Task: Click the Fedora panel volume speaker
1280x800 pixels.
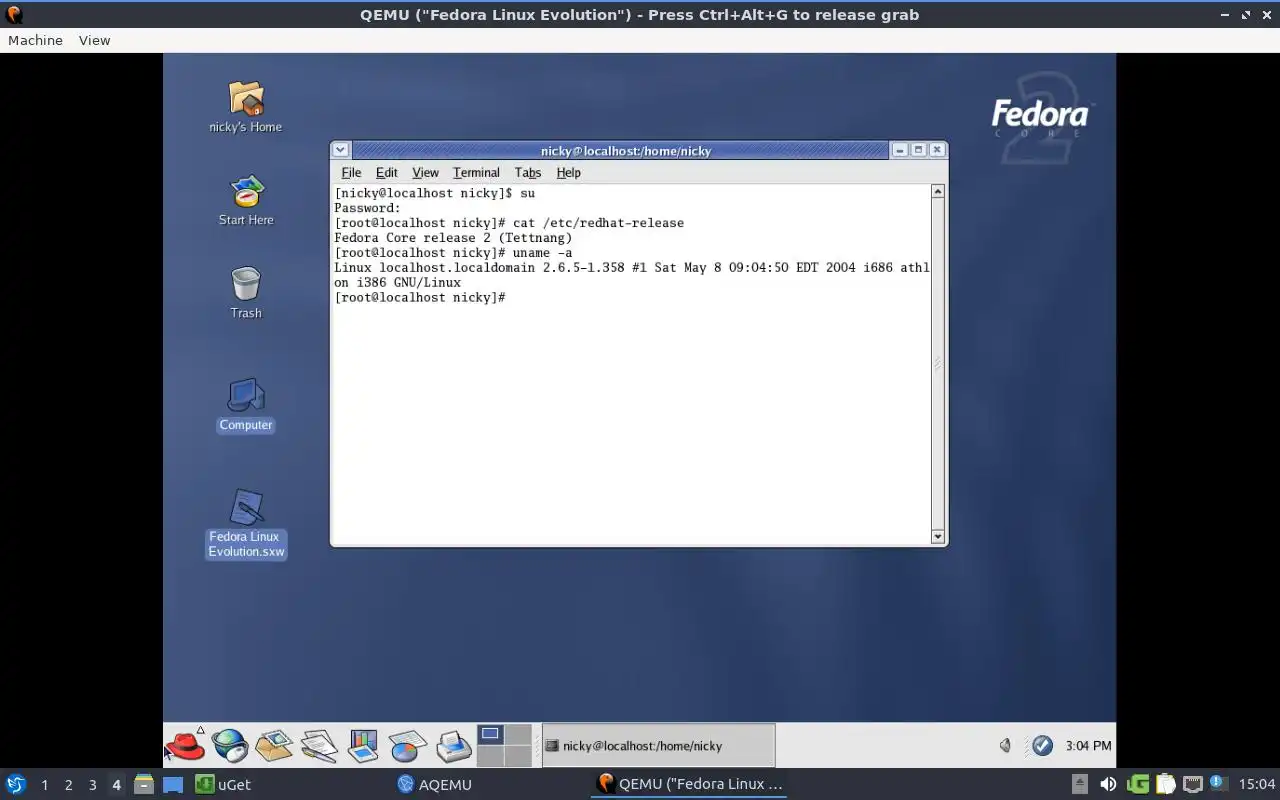Action: tap(1006, 745)
